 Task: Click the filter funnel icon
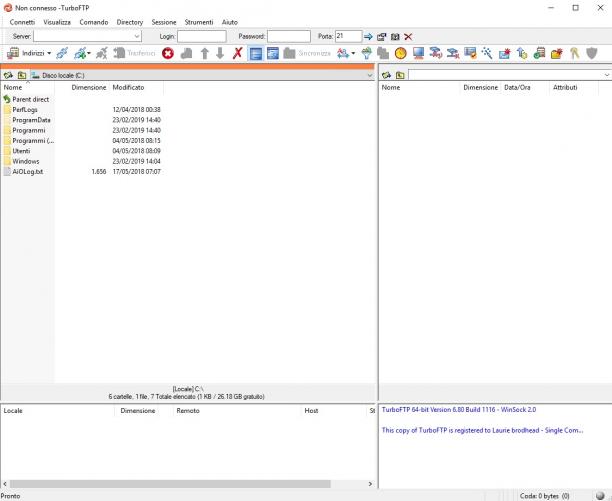coord(366,53)
